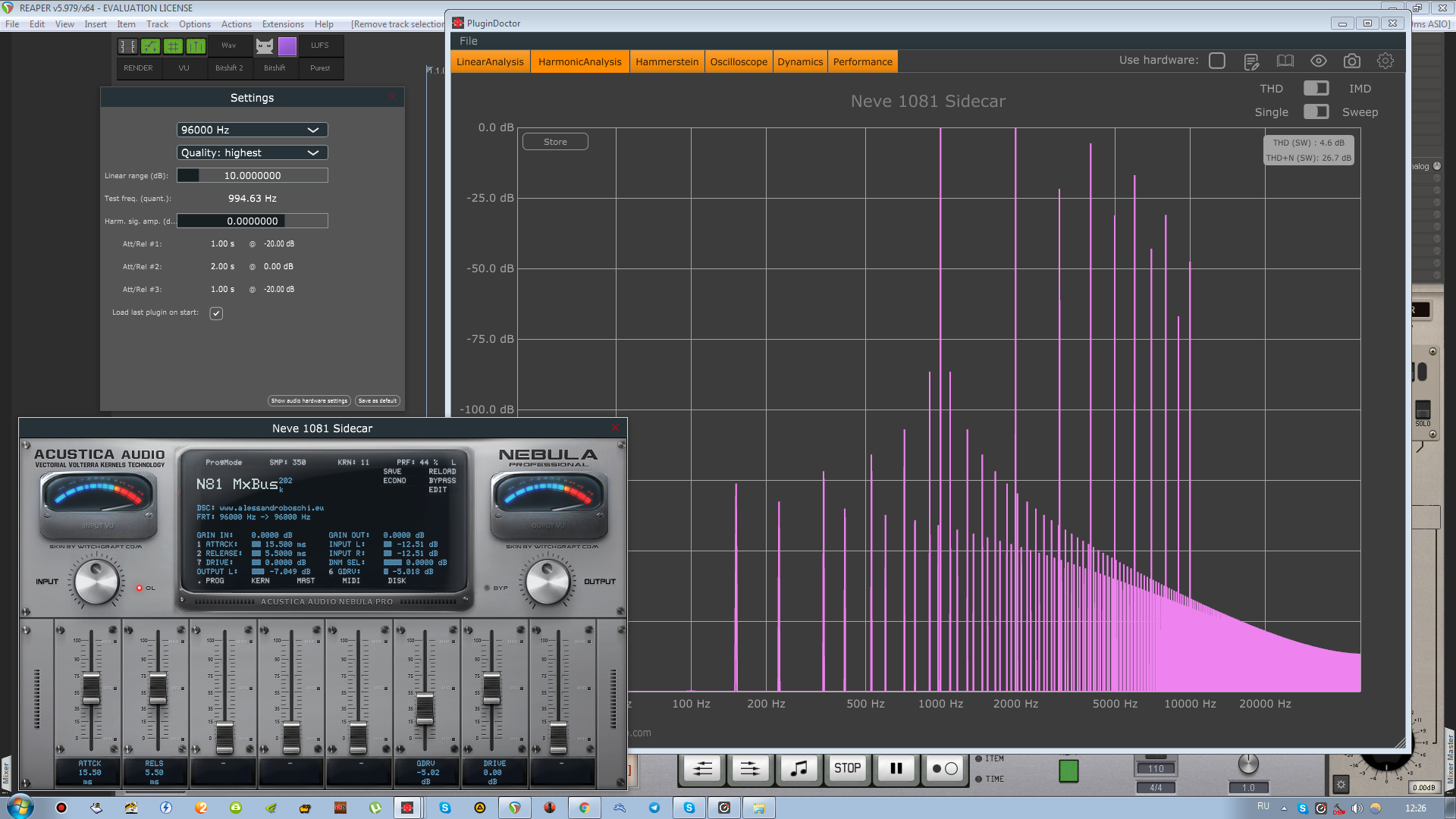Switch to the Dynamics tab
Viewport: 1456px width, 819px height.
[x=800, y=61]
